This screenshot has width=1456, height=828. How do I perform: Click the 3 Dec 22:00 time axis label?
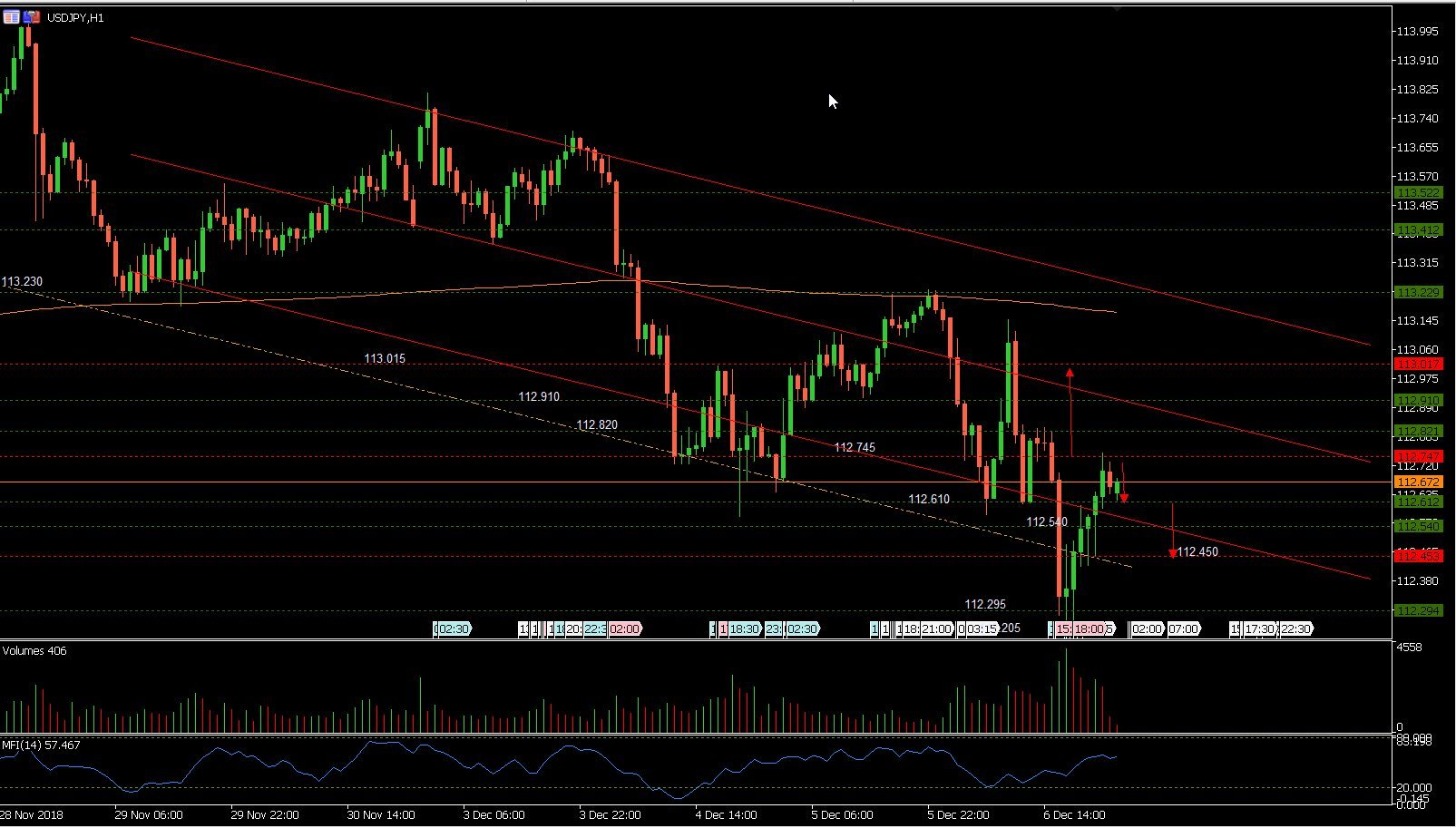[610, 815]
